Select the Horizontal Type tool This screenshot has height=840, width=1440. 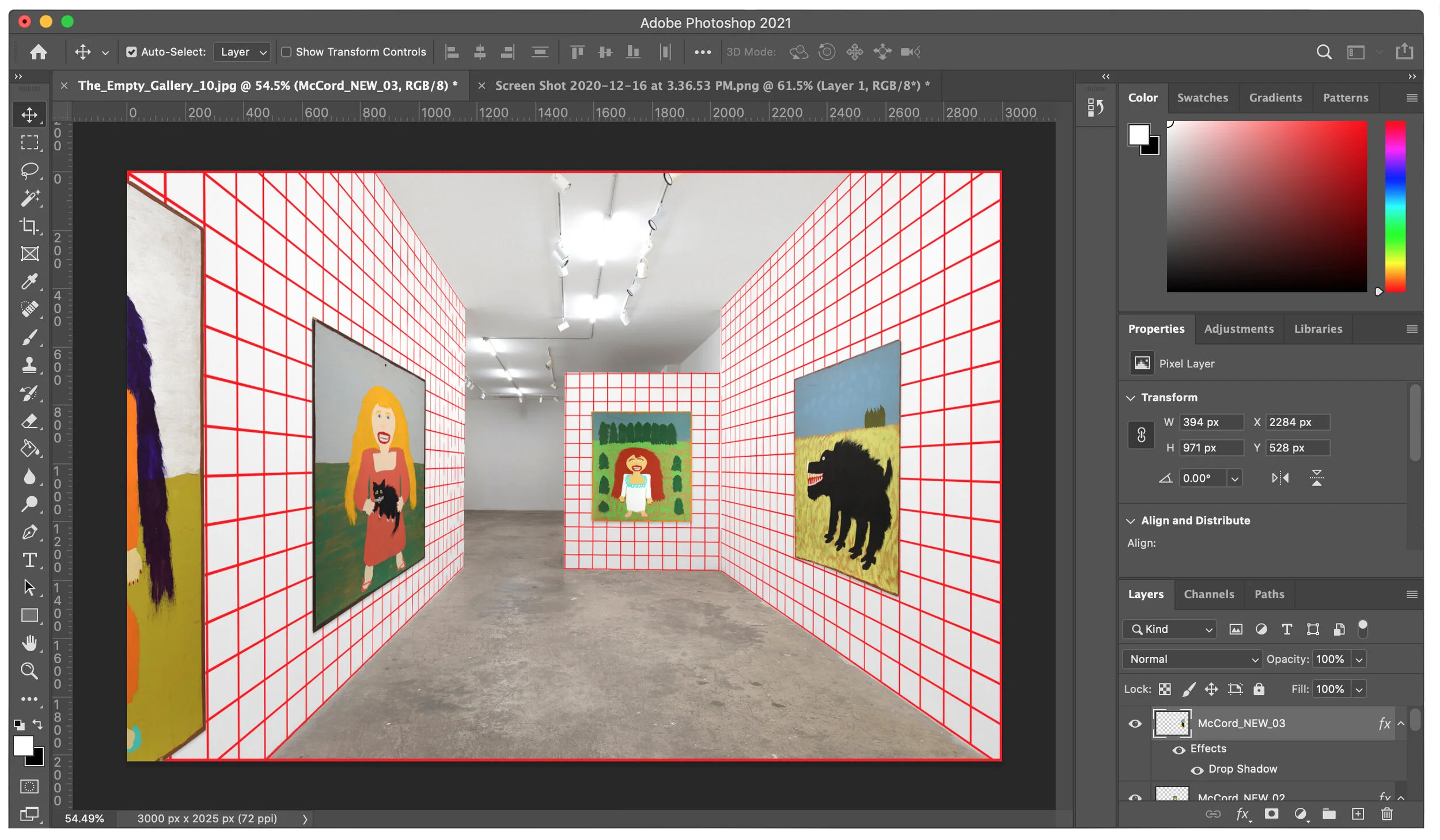[29, 560]
